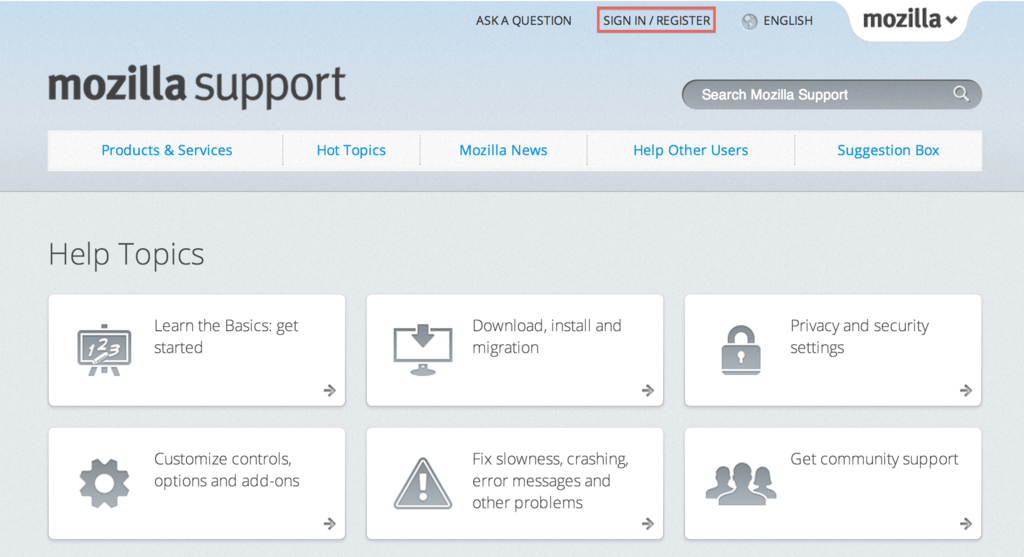Open the Hot Topics tab
This screenshot has width=1024, height=557.
point(351,150)
